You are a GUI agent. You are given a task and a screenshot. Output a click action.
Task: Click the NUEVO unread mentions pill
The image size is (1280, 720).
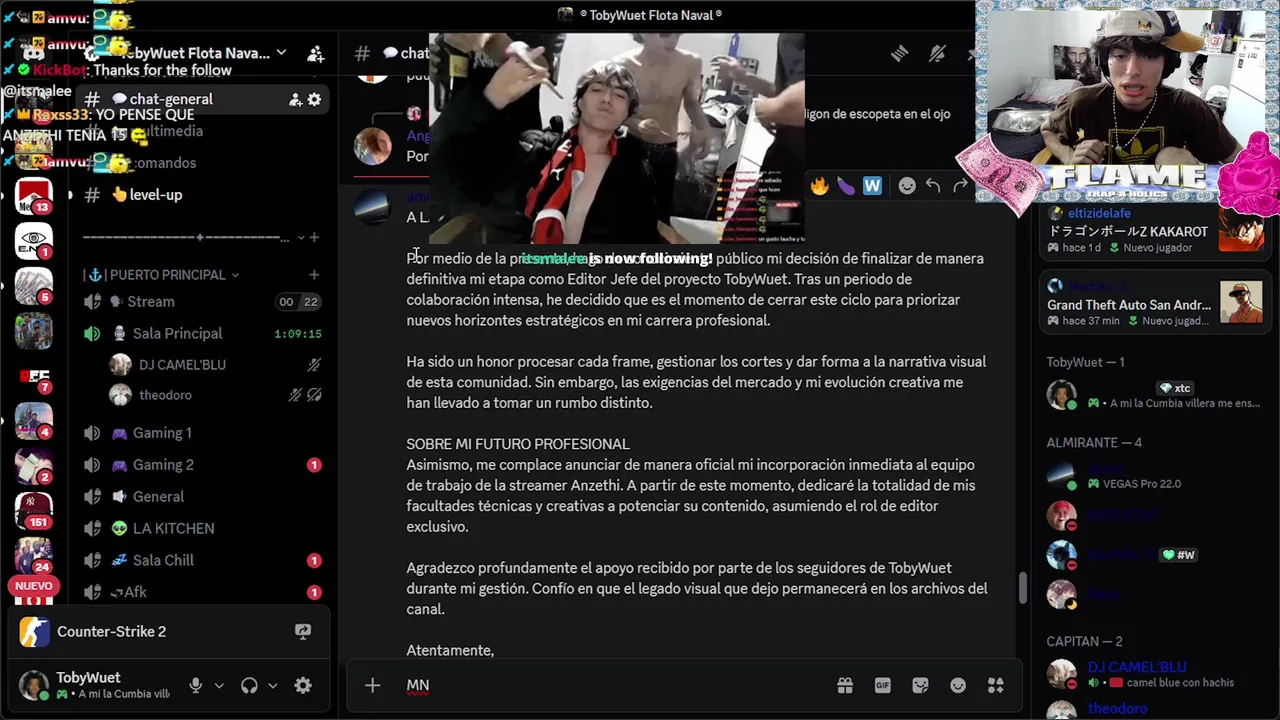click(33, 586)
